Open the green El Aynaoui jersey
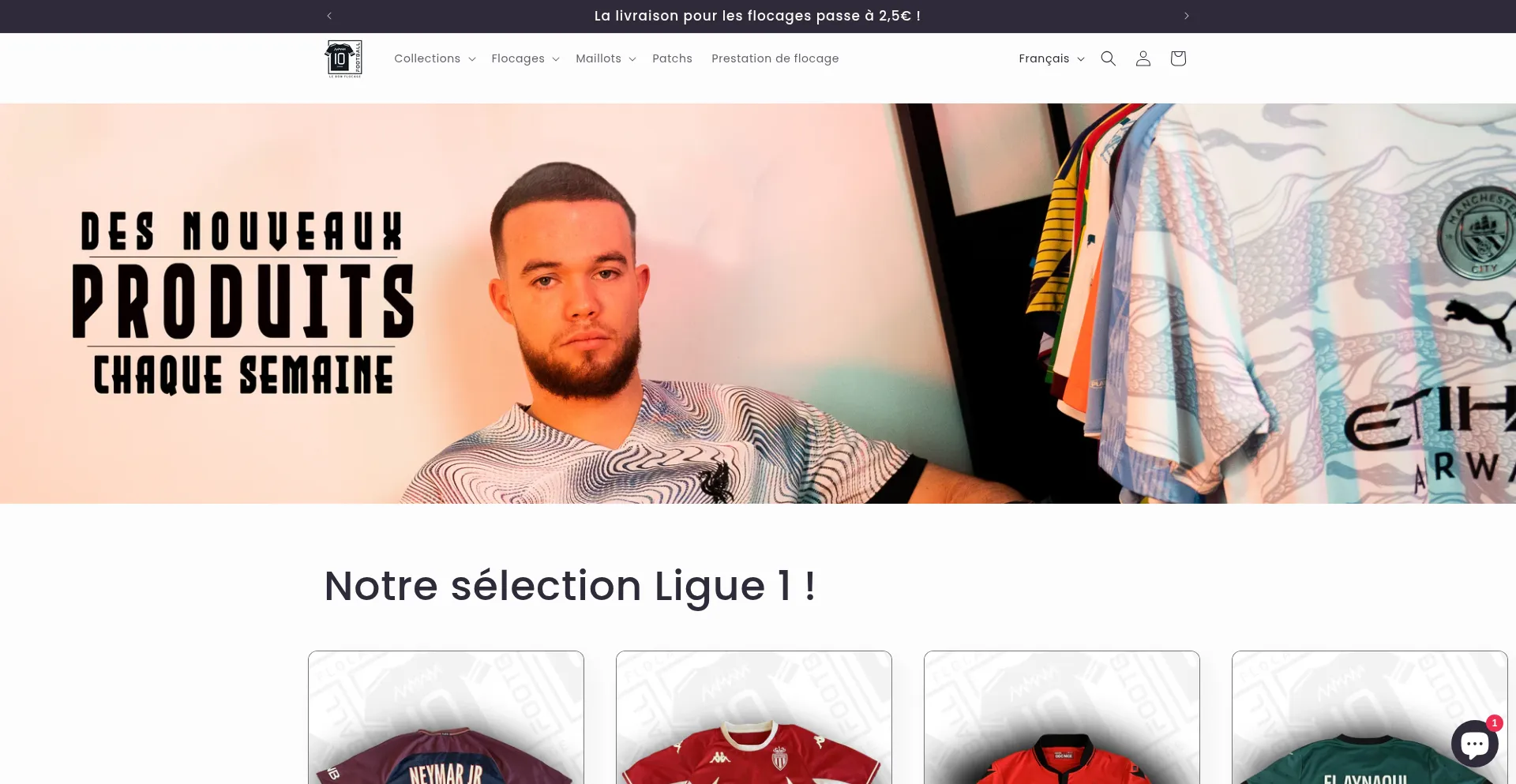The width and height of the screenshot is (1516, 784). click(x=1370, y=718)
